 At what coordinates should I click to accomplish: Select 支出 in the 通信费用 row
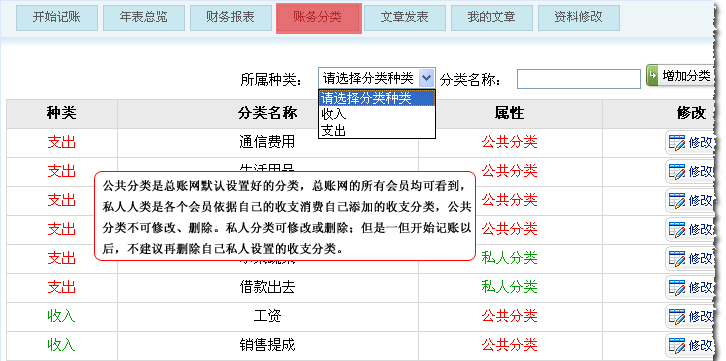coord(62,143)
